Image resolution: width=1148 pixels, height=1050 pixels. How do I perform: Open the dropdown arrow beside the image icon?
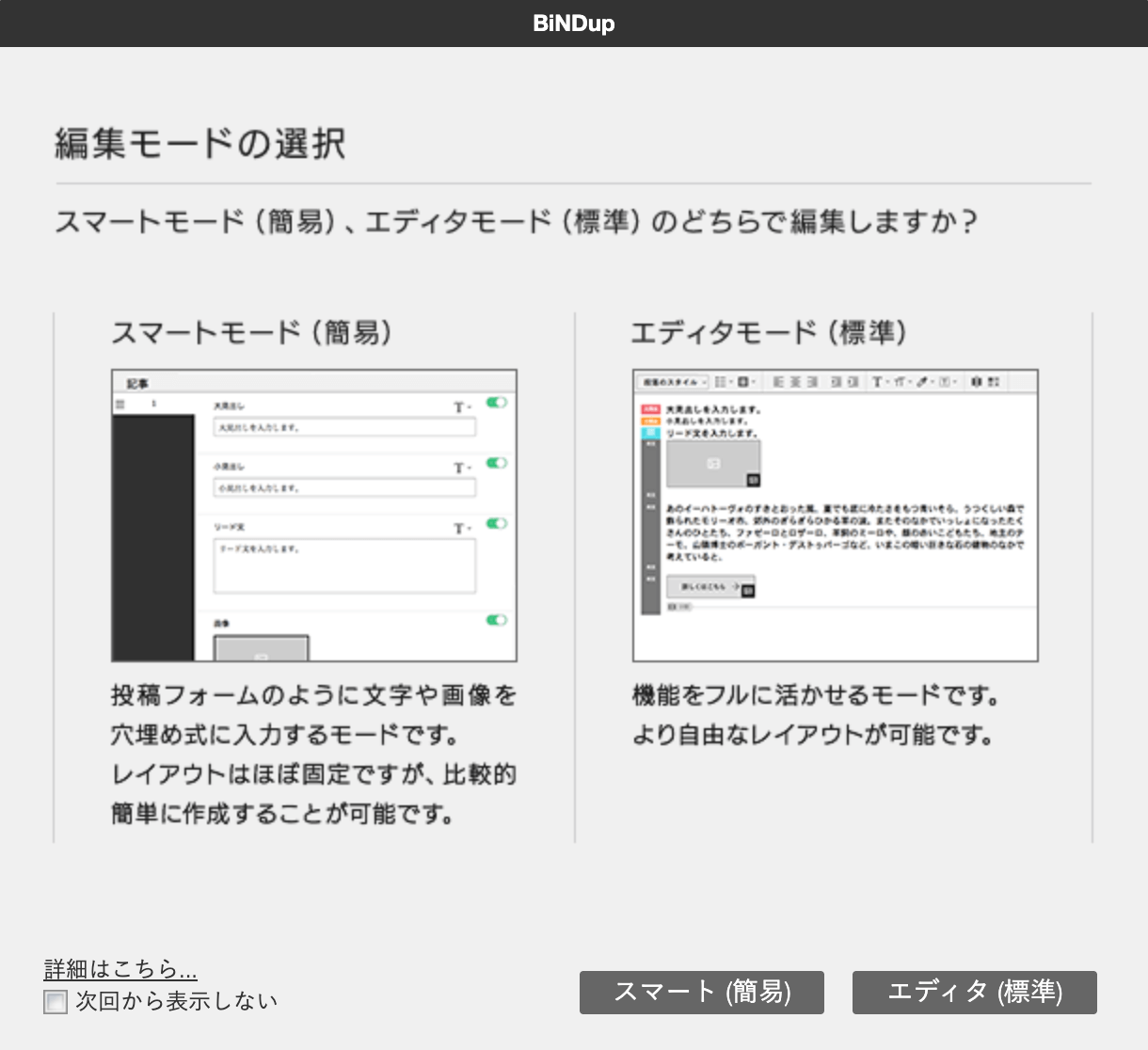(754, 382)
